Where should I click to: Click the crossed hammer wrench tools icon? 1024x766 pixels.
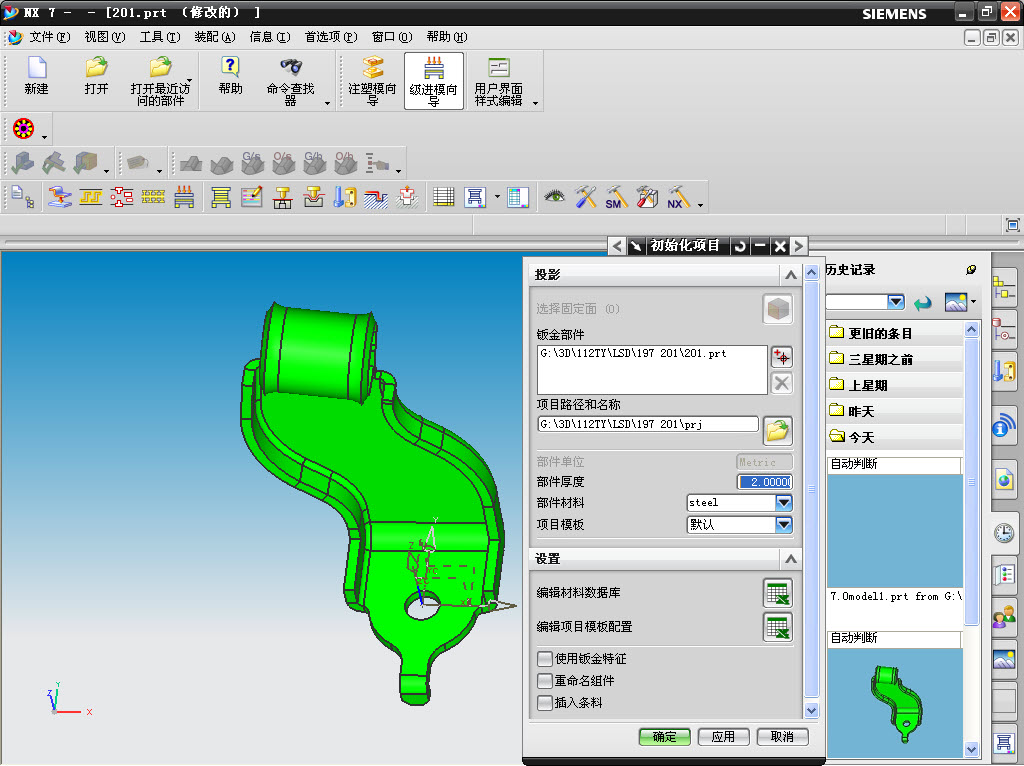pyautogui.click(x=585, y=197)
